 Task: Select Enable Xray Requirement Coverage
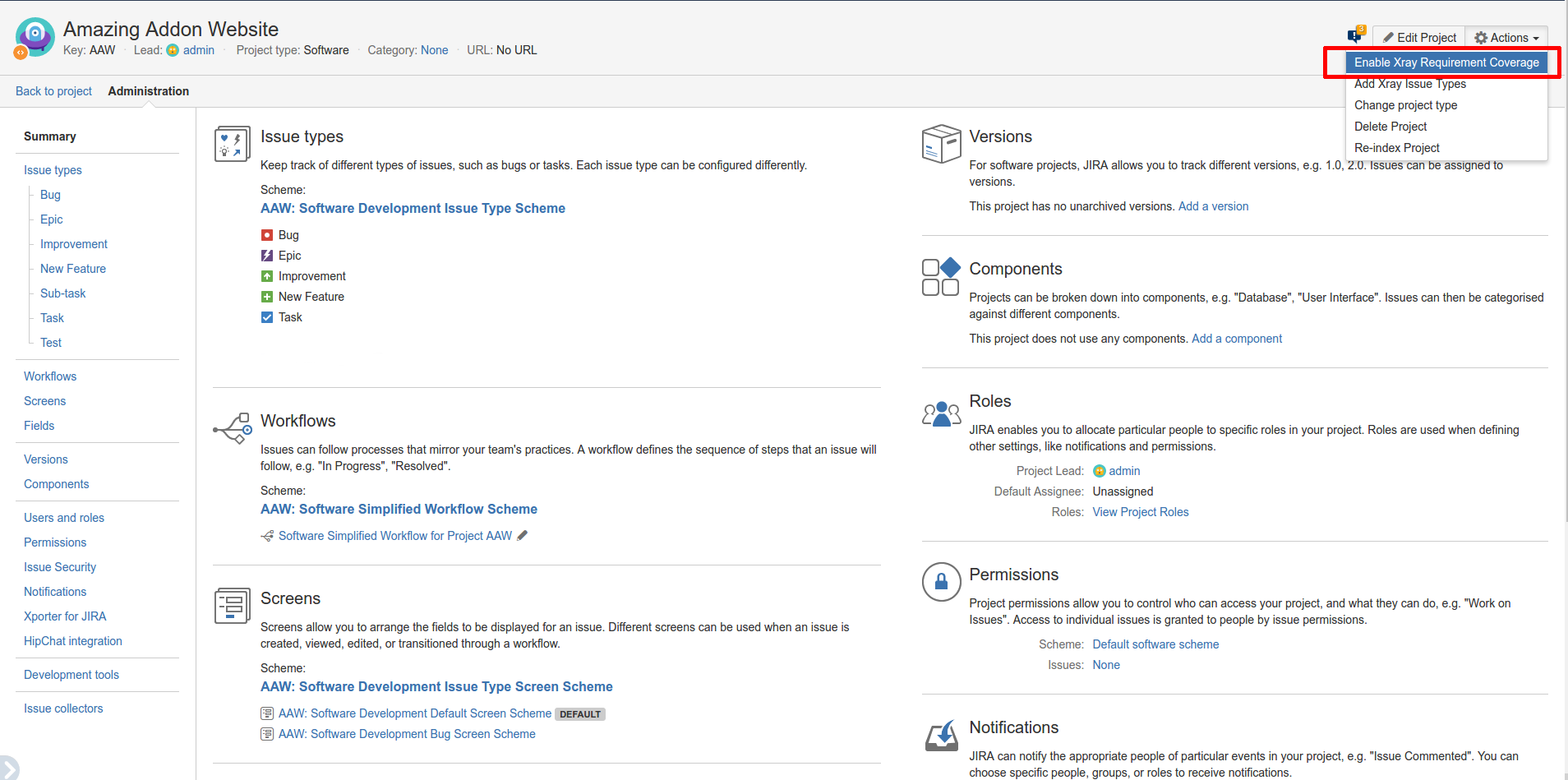coord(1446,62)
